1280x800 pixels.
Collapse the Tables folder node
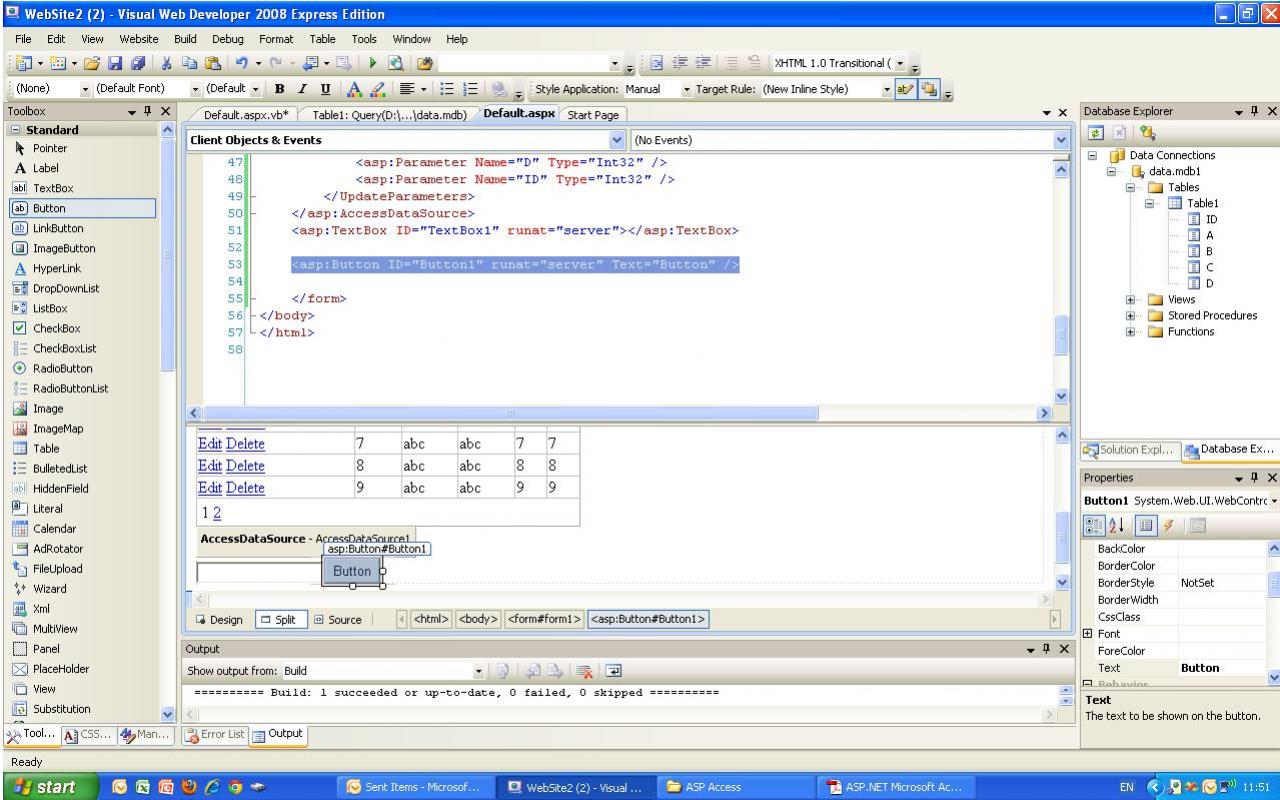[1131, 187]
